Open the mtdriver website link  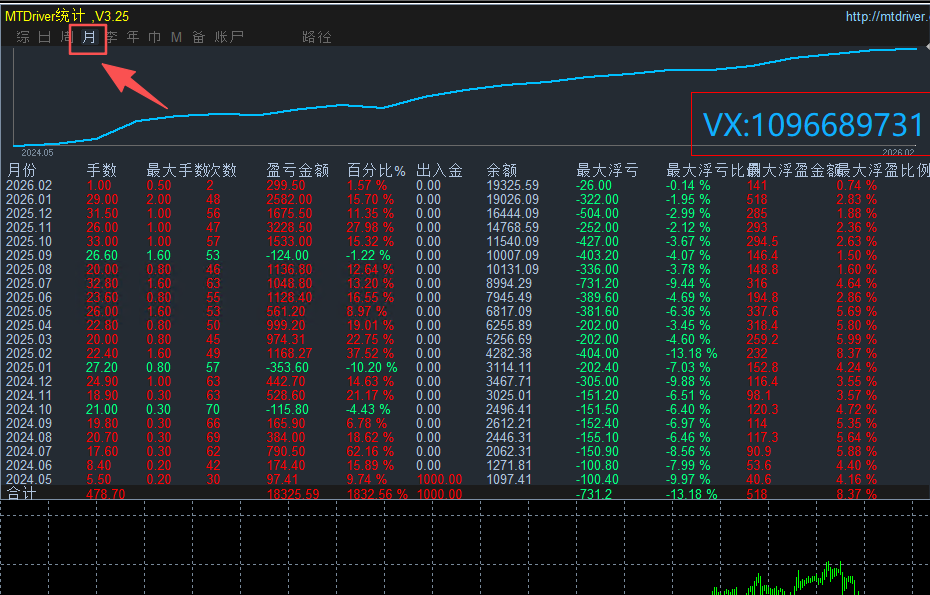886,16
